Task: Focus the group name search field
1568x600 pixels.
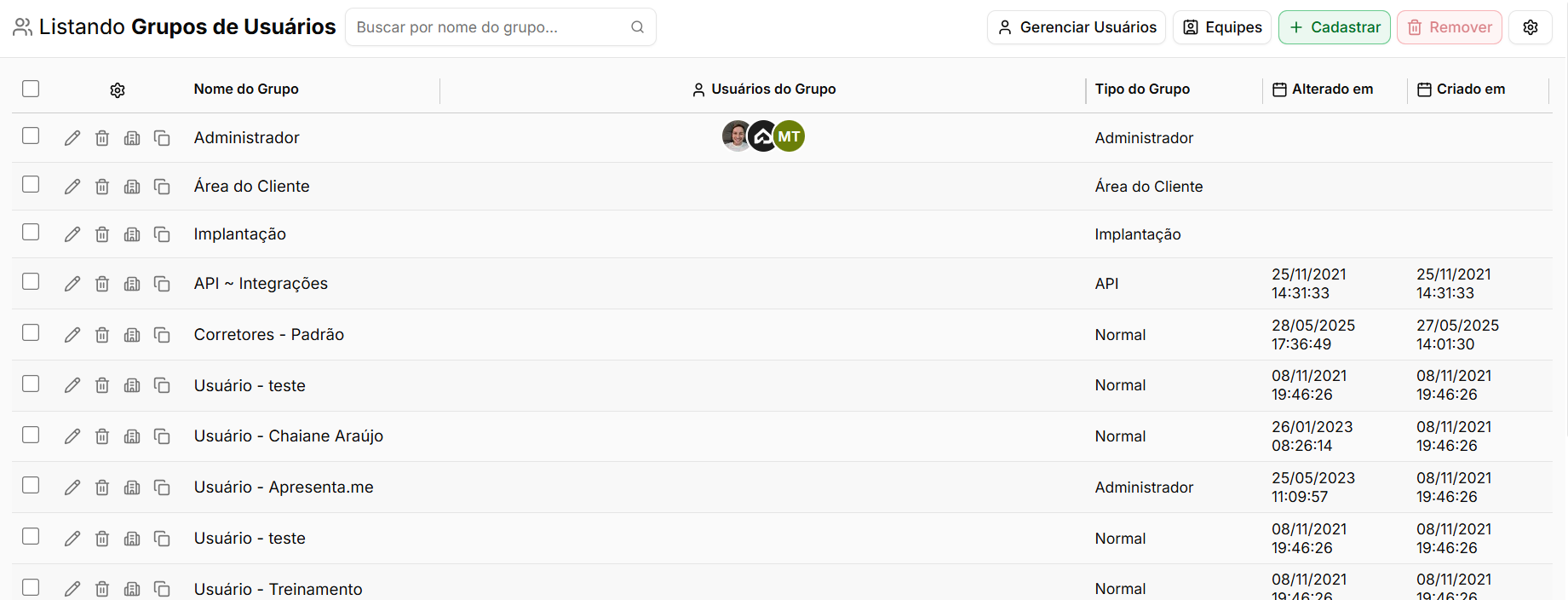Action: click(x=490, y=27)
